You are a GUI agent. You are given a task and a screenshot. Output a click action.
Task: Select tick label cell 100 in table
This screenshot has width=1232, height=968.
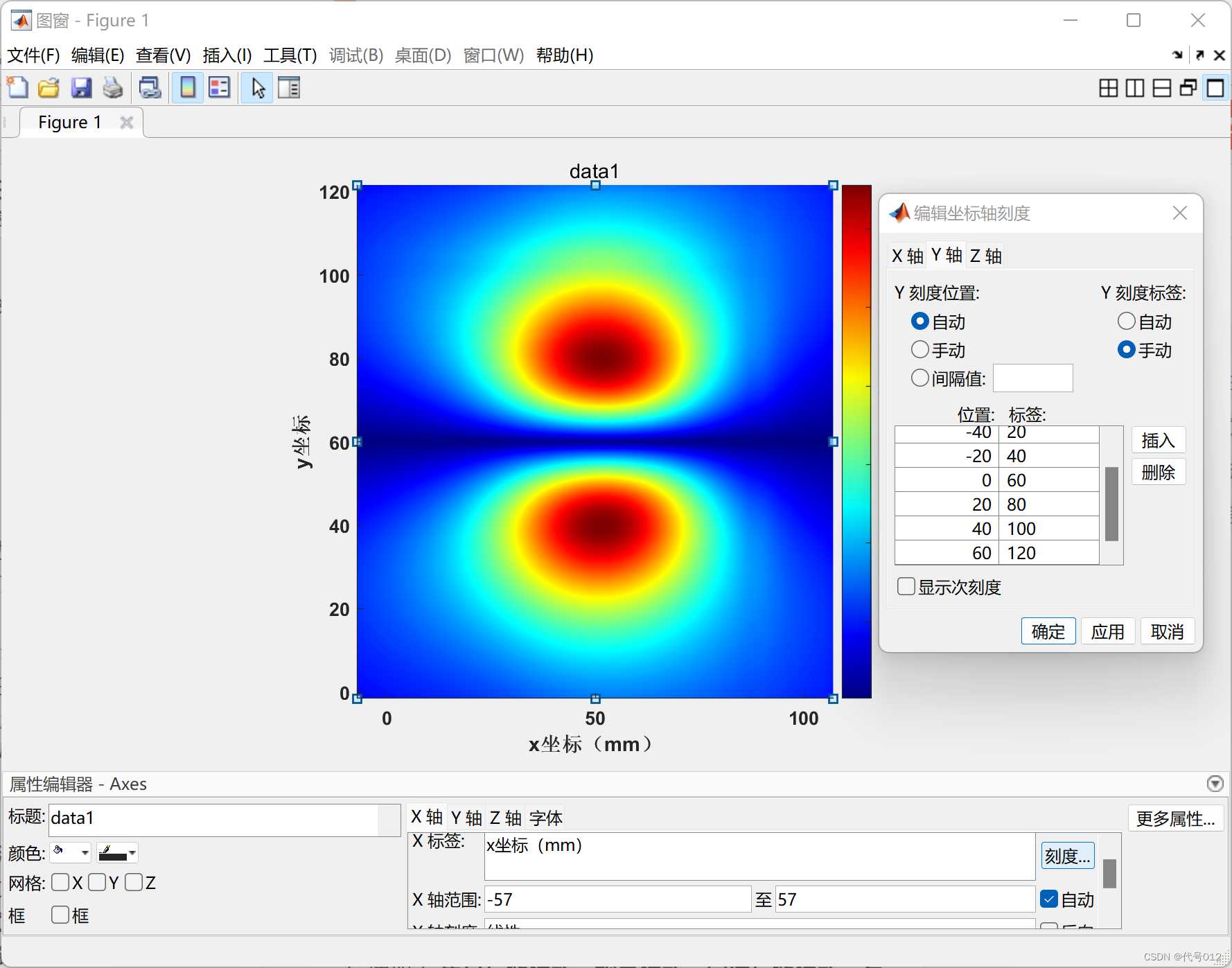pyautogui.click(x=1048, y=529)
